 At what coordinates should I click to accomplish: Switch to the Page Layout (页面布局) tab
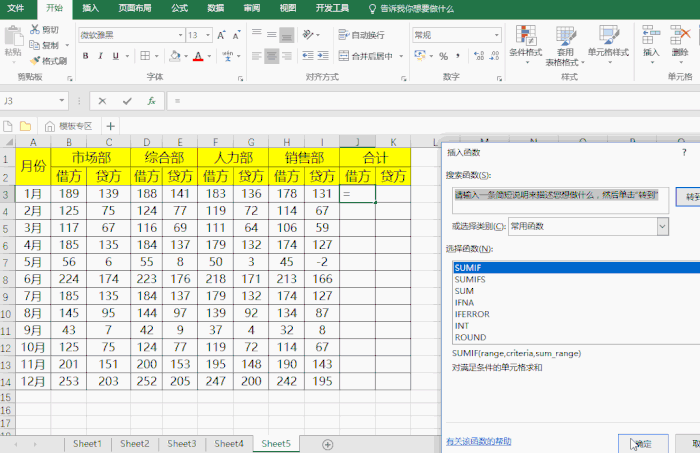point(135,8)
